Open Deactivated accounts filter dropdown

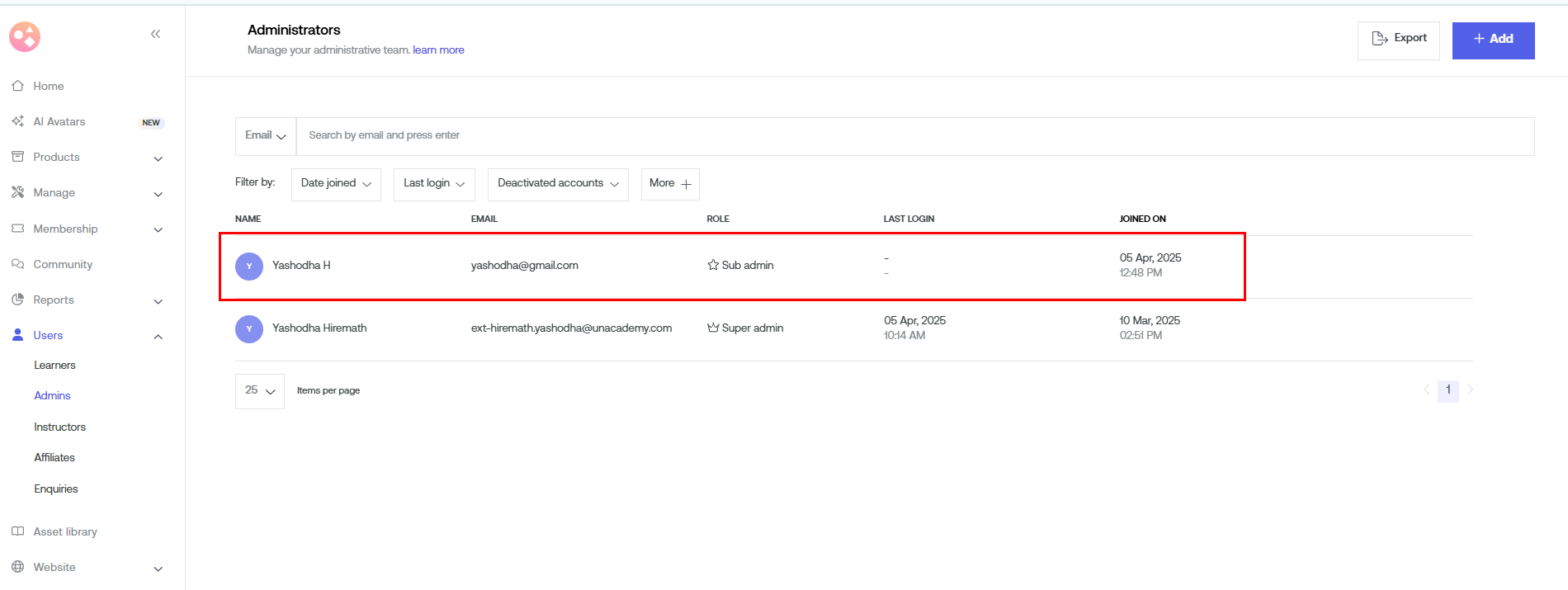click(x=558, y=183)
